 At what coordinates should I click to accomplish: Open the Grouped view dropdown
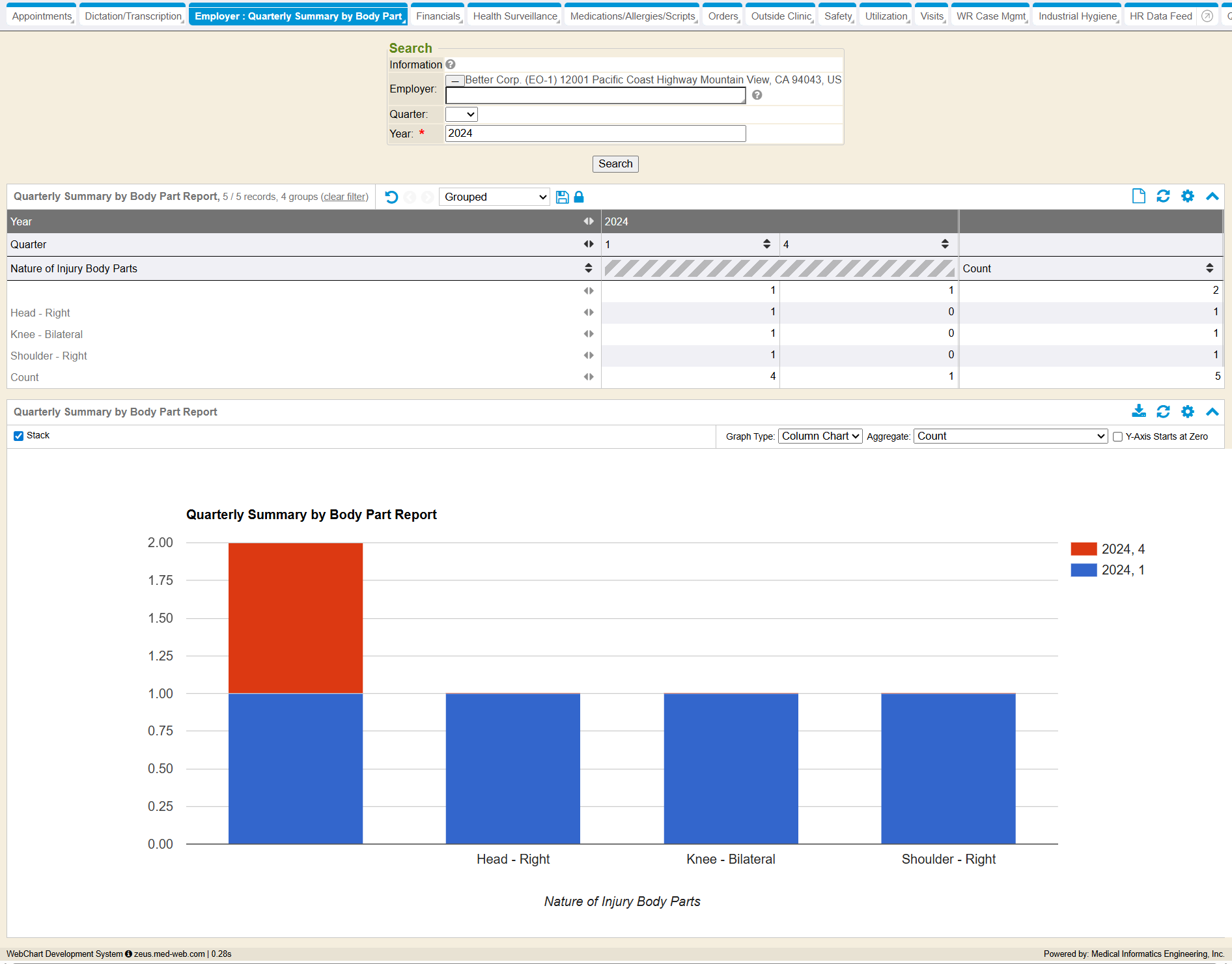pyautogui.click(x=494, y=197)
